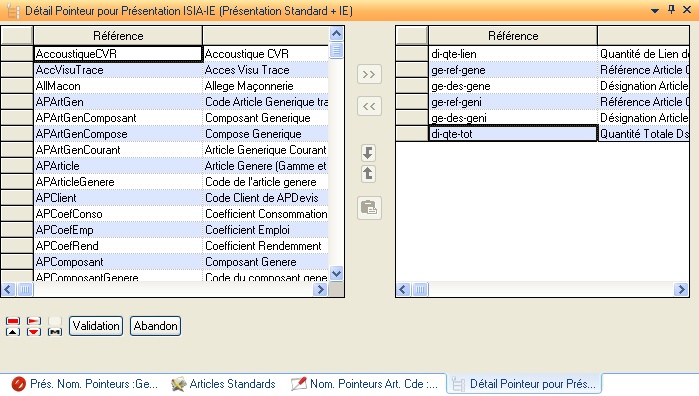The image size is (699, 396).
Task: Click the black up-triangle icon
Action: pyautogui.click(x=13, y=331)
